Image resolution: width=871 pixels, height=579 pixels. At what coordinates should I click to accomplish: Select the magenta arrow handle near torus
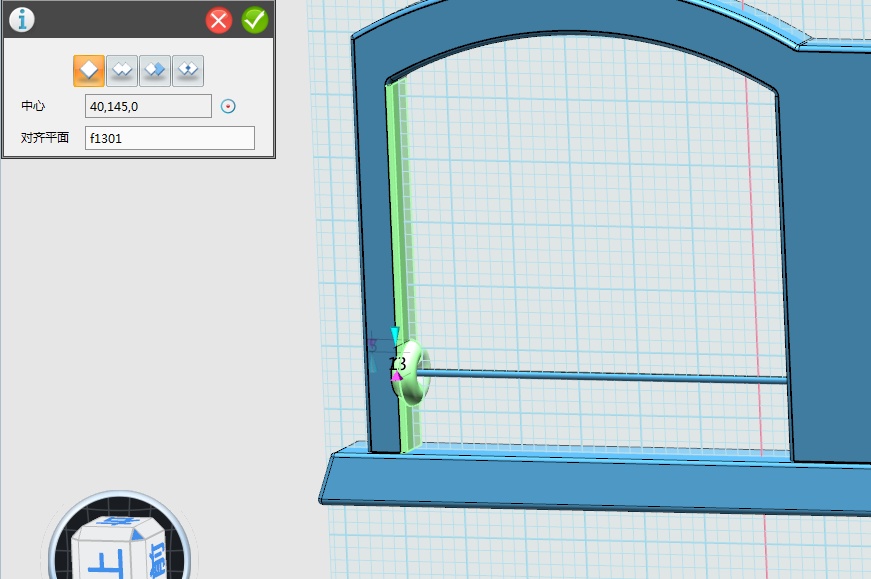(x=396, y=377)
